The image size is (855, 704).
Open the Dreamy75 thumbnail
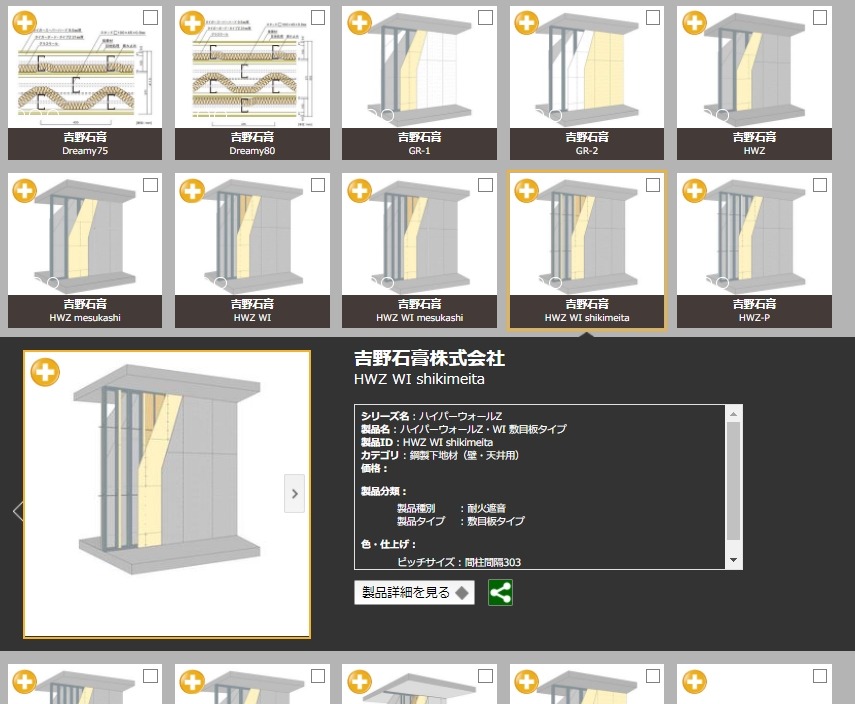pyautogui.click(x=85, y=67)
